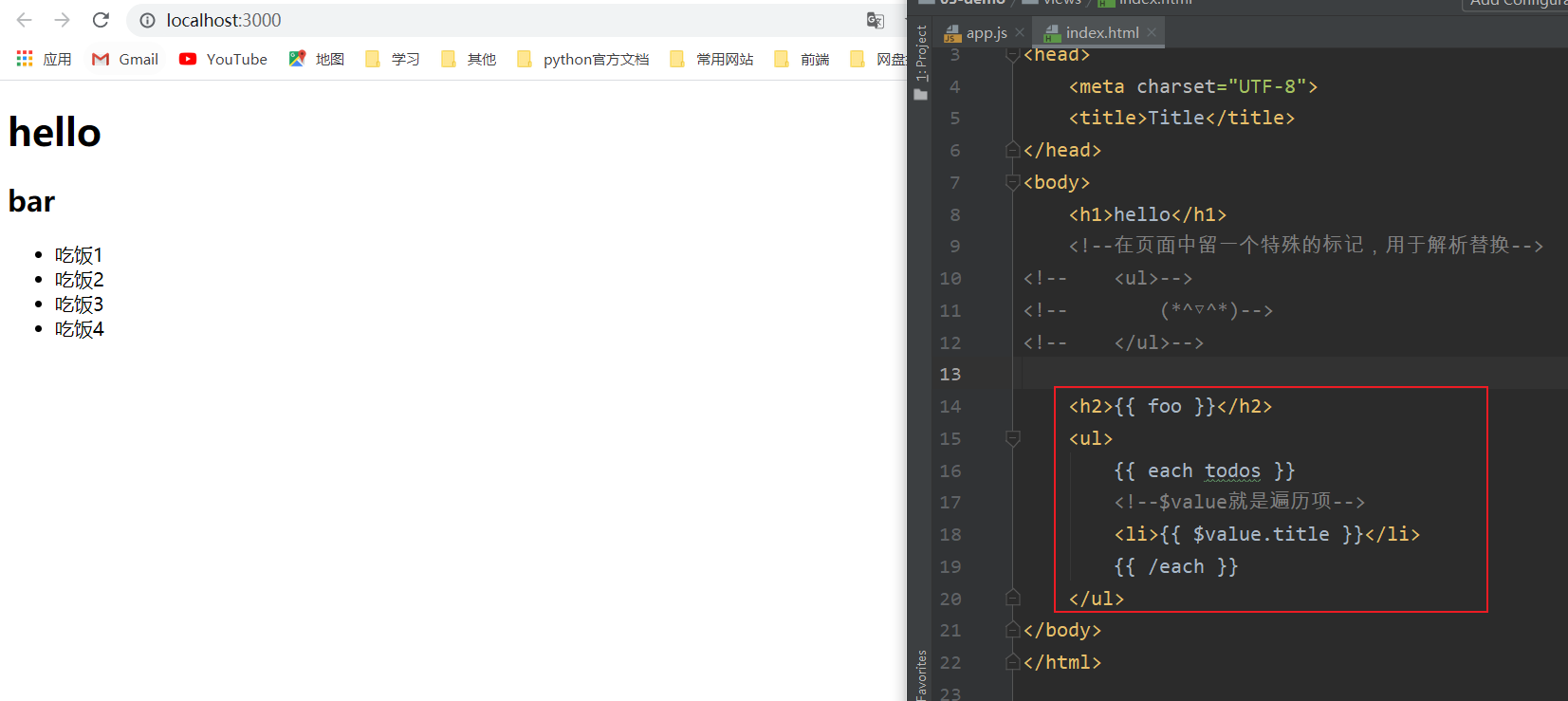The image size is (1568, 701).
Task: Click the {{ /each }} code line
Action: (x=1176, y=566)
